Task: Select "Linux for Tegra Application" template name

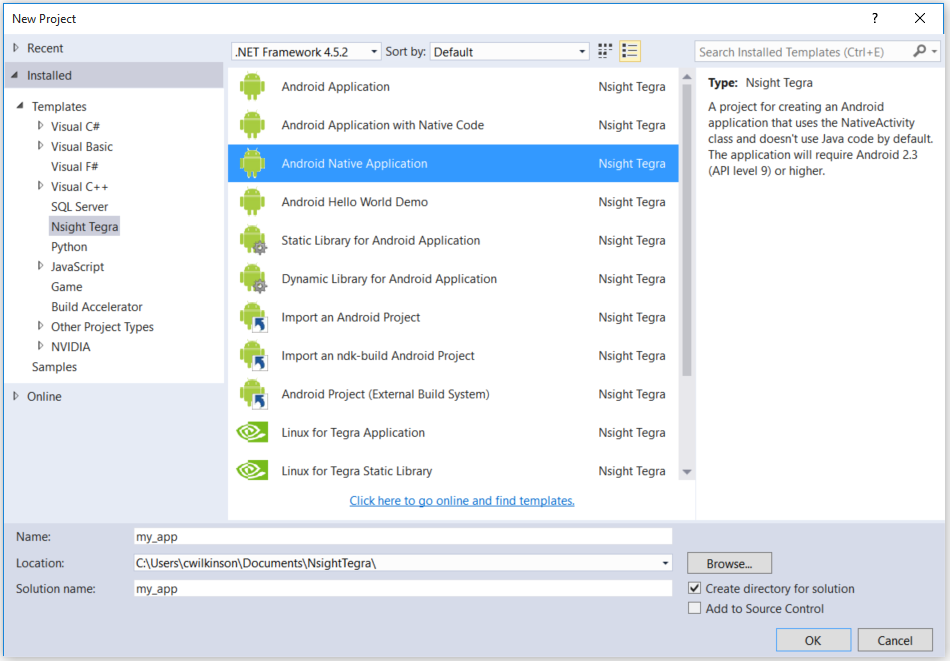Action: (x=353, y=433)
